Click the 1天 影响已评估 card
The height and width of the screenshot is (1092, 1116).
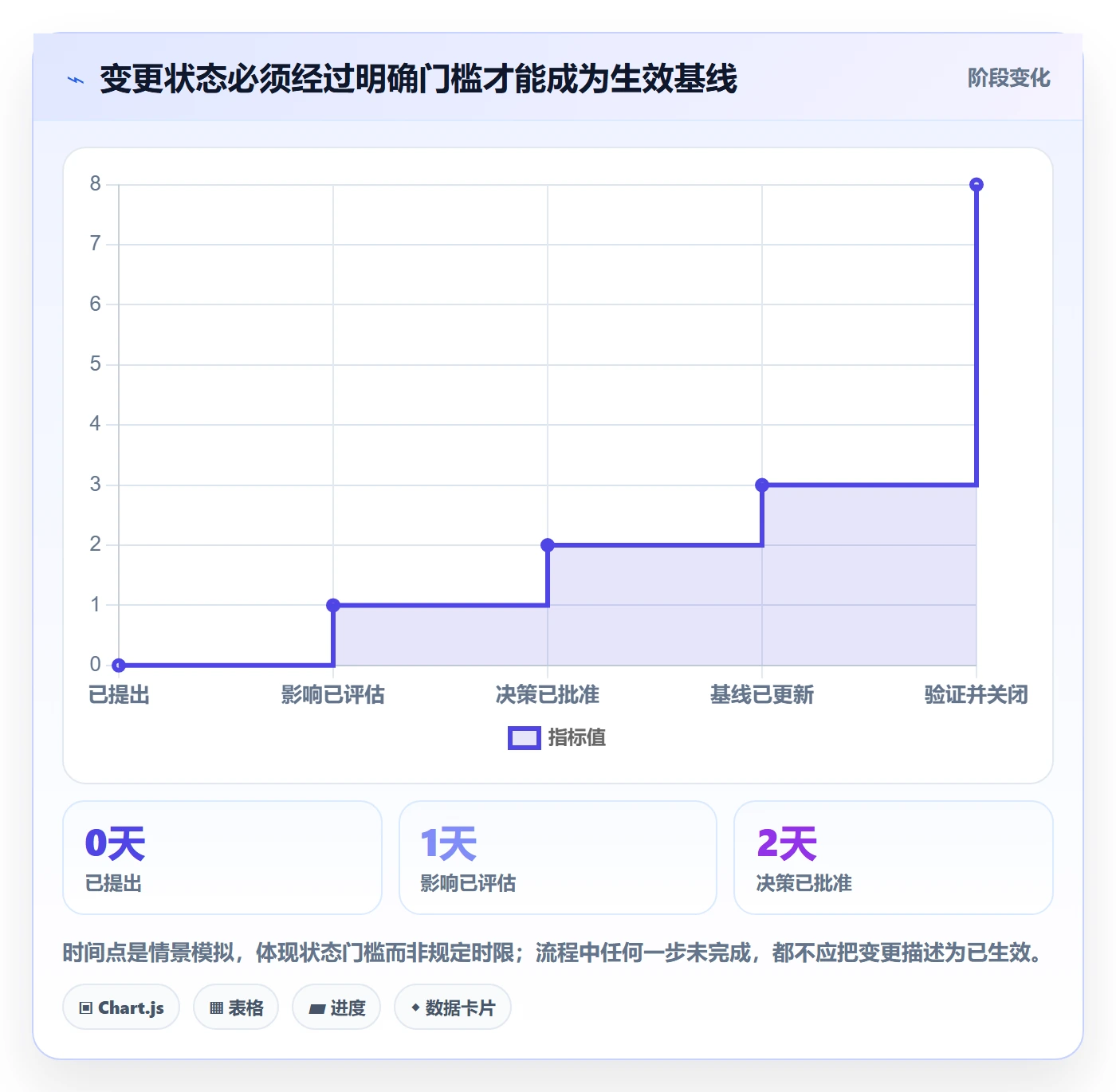point(558,858)
